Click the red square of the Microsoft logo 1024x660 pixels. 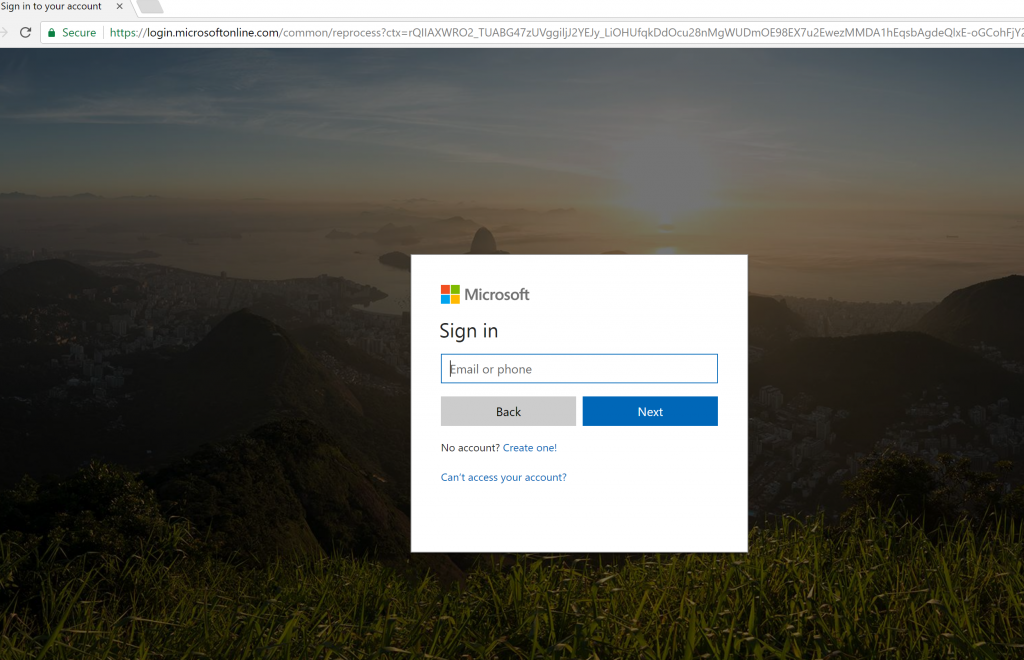(x=446, y=289)
